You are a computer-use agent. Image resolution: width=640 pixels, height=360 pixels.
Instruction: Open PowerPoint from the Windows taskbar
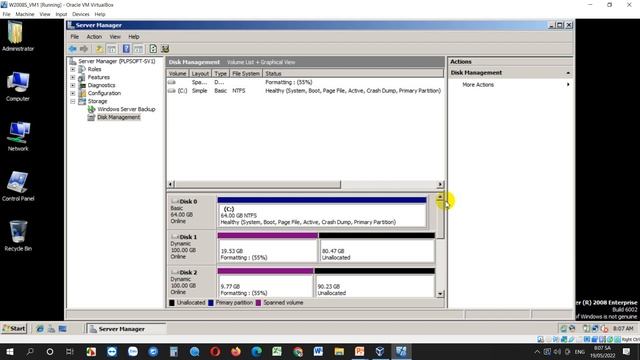[x=360, y=351]
